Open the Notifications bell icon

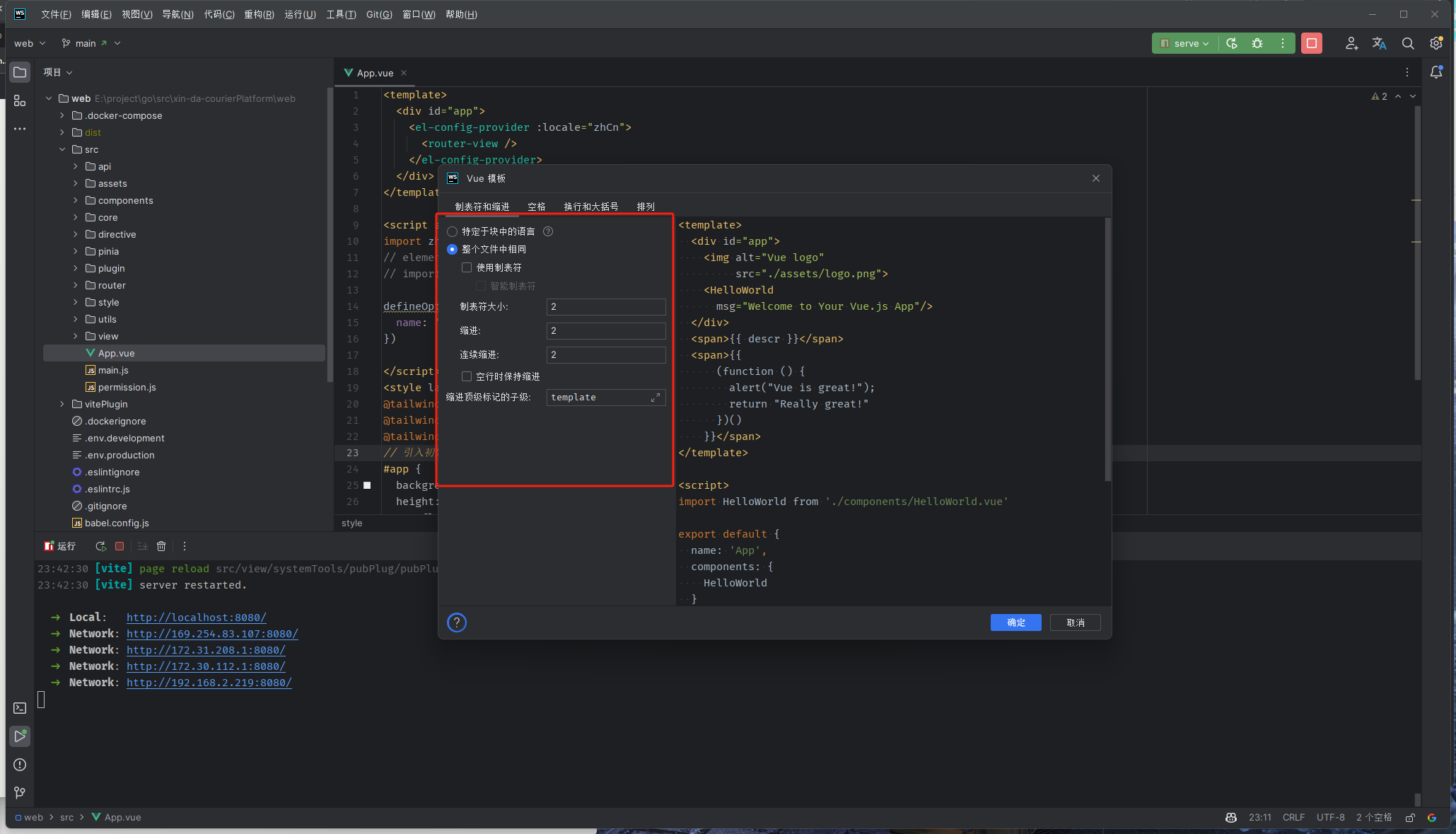1436,72
